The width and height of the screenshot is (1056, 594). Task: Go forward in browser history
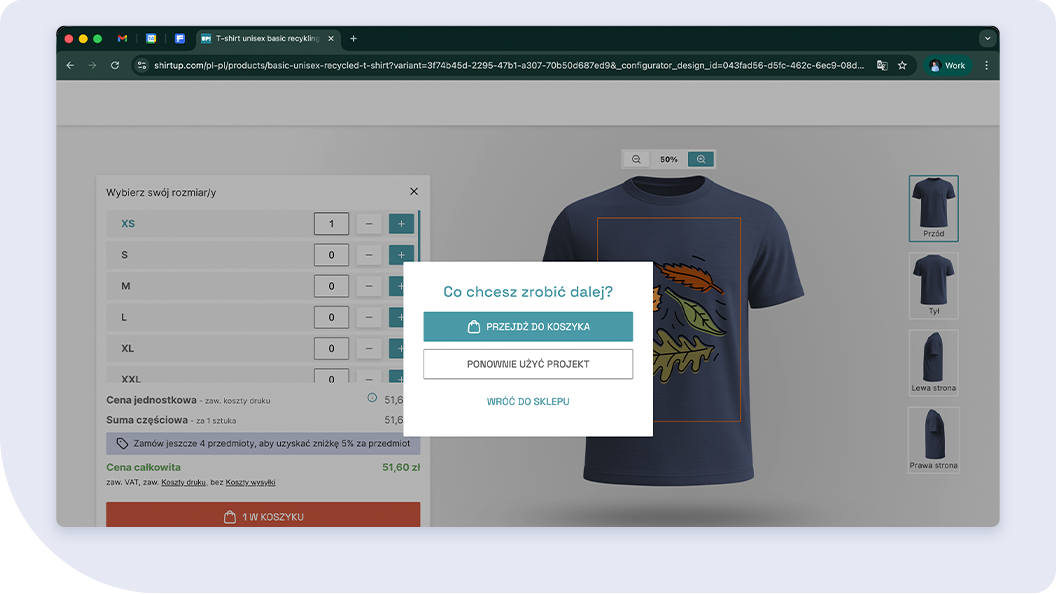coord(92,65)
